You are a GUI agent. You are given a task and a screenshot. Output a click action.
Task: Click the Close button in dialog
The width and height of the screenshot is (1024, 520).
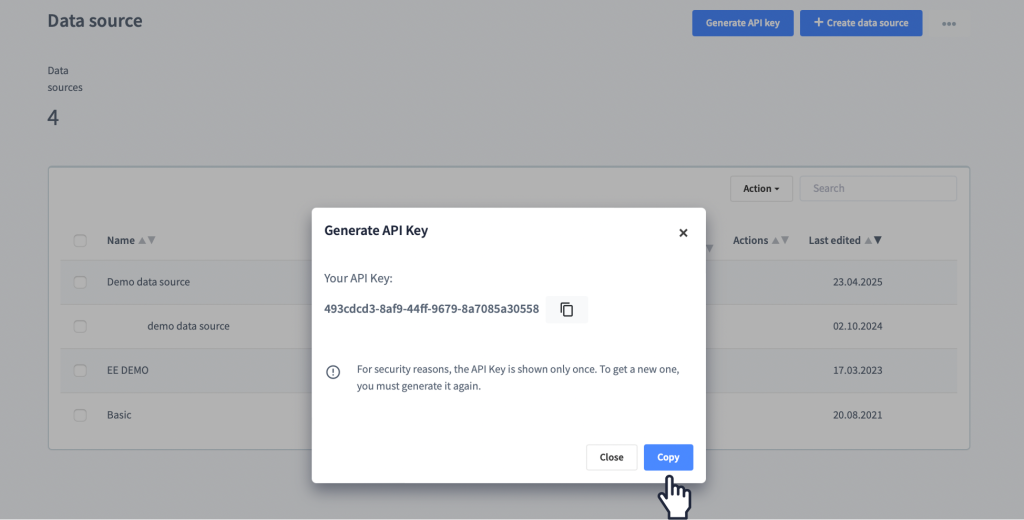(611, 457)
